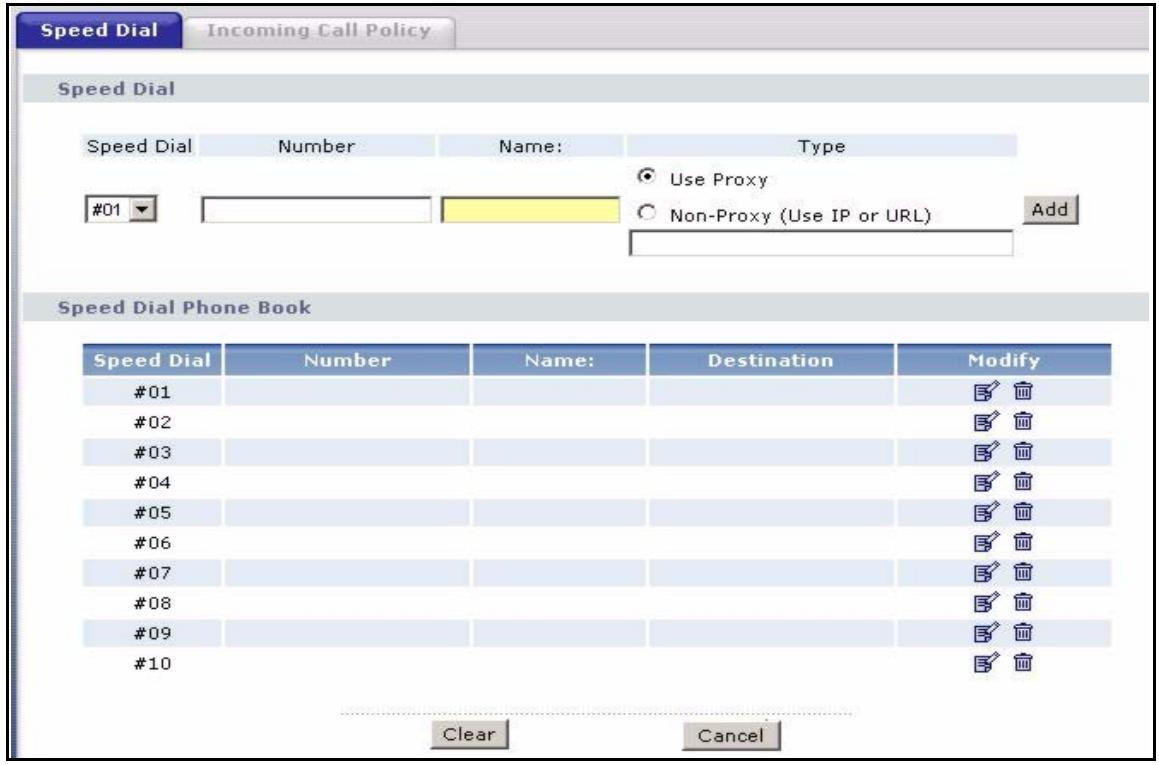
Task: Select the Use Proxy radio option
Action: pos(646,177)
